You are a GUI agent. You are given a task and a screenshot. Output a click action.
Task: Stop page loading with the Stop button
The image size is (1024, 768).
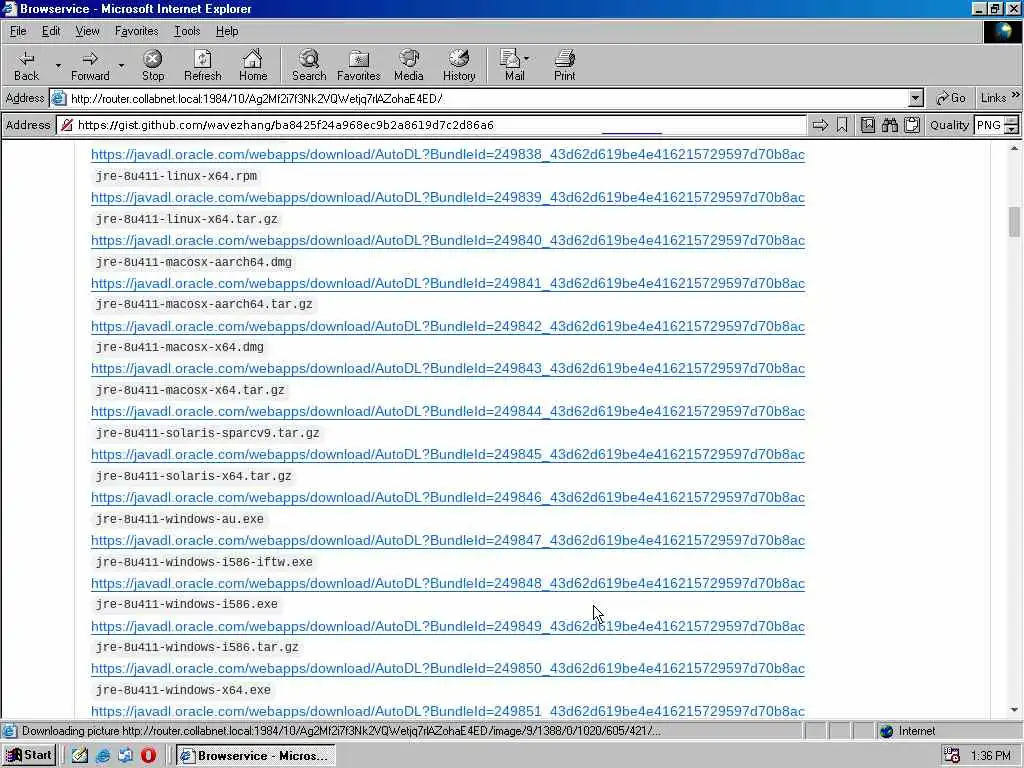tap(153, 65)
